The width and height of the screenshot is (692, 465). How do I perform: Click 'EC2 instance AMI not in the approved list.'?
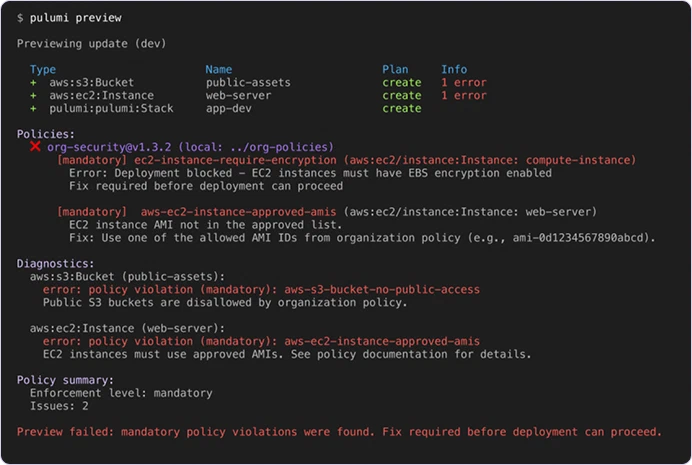coord(205,225)
